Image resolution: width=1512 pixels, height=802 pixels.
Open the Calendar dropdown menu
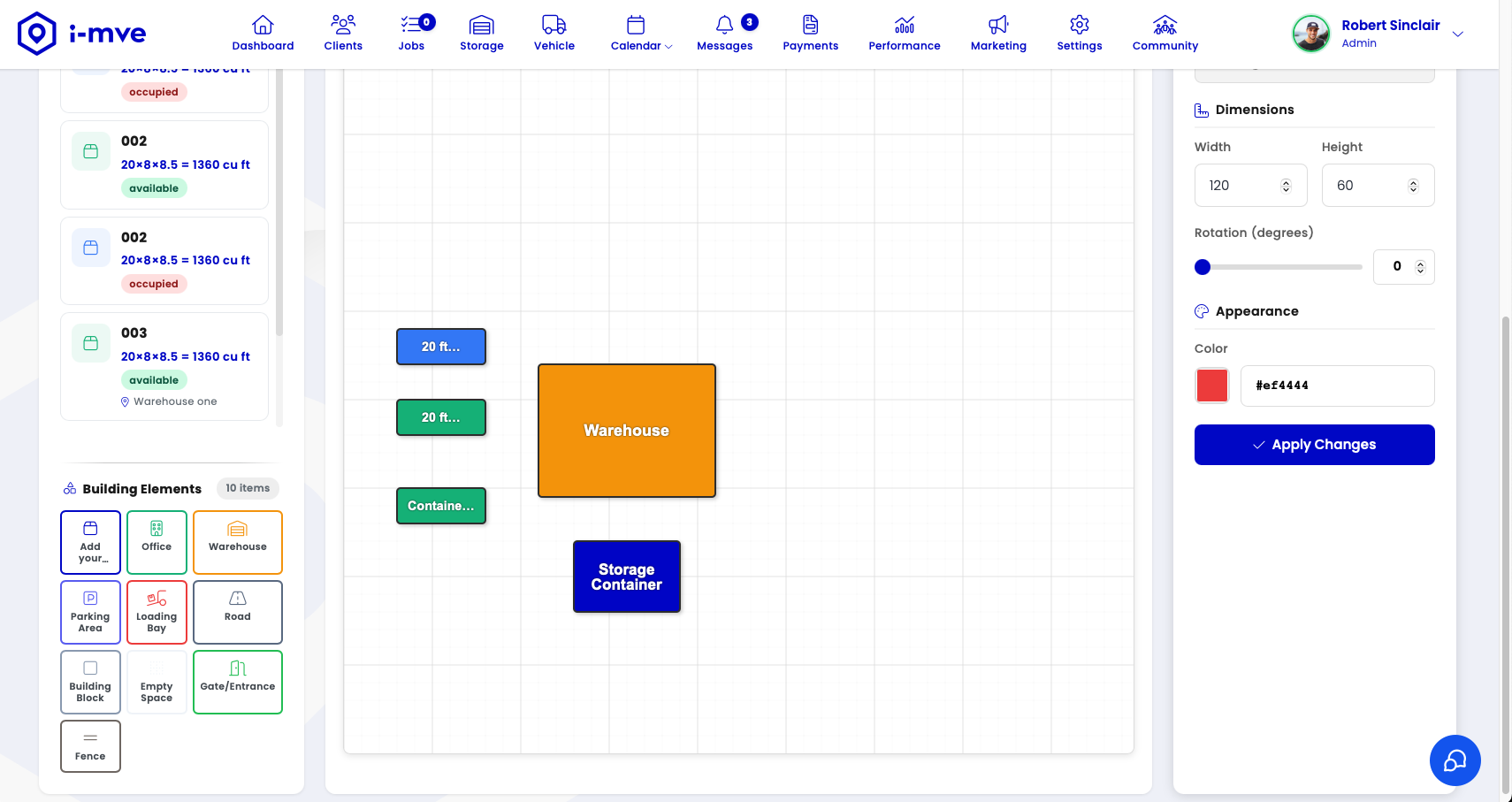pos(641,34)
